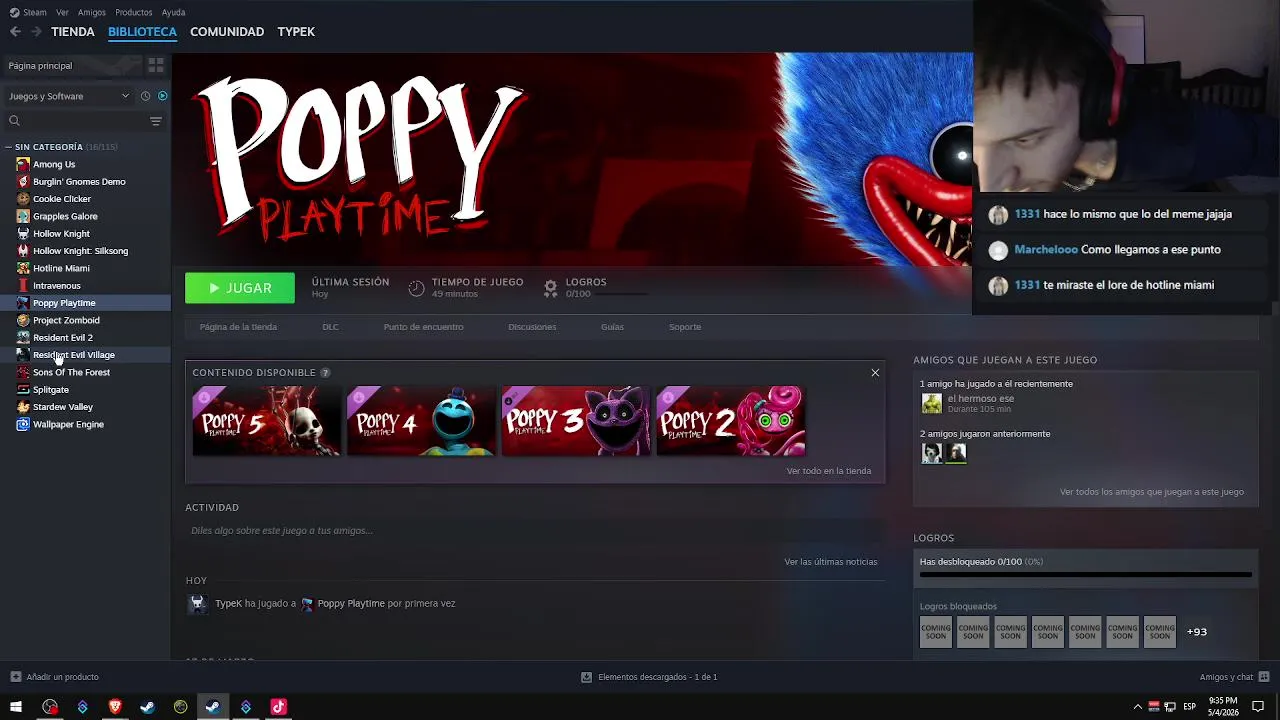
Task: Open the BIBLIOTECA tab
Action: 142,32
